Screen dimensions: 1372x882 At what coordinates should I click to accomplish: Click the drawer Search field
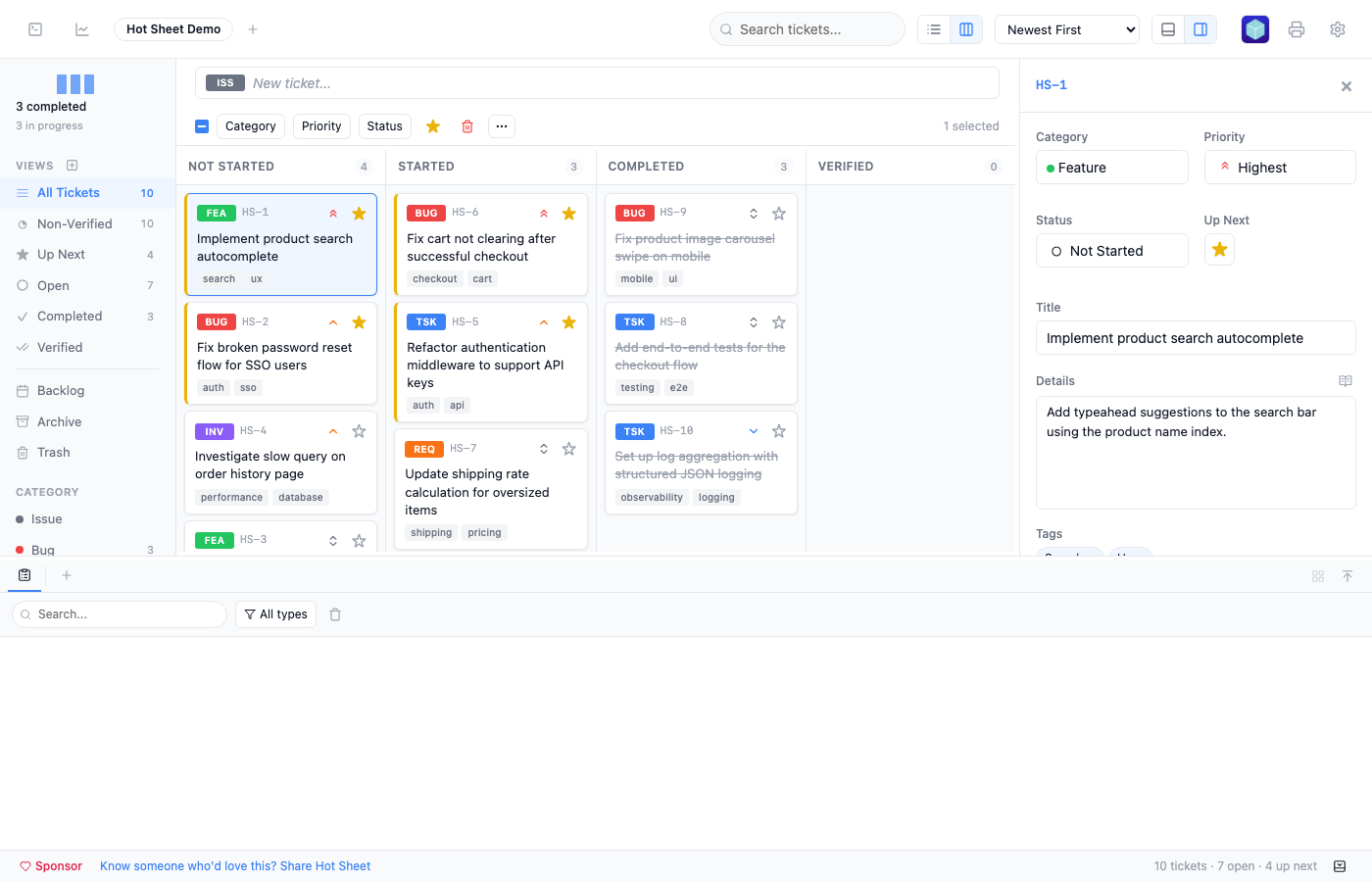coord(120,614)
